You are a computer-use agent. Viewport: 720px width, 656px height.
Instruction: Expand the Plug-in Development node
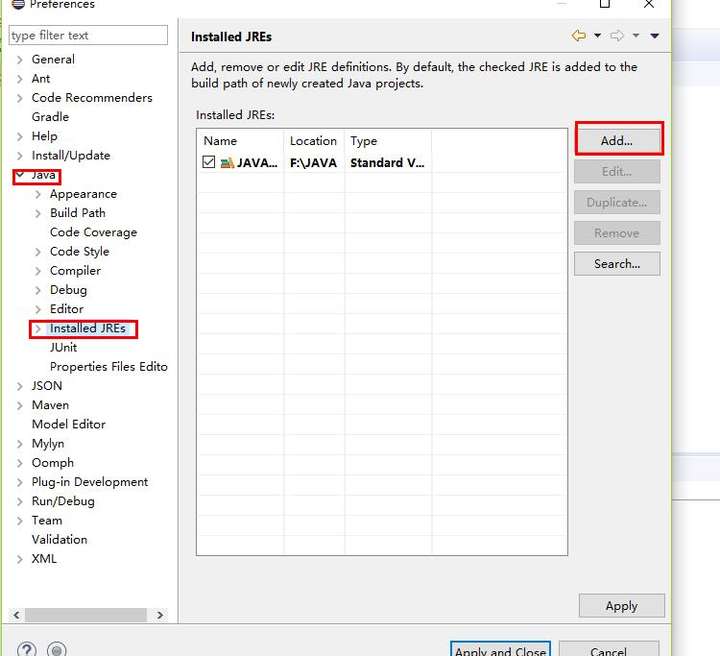[20, 482]
